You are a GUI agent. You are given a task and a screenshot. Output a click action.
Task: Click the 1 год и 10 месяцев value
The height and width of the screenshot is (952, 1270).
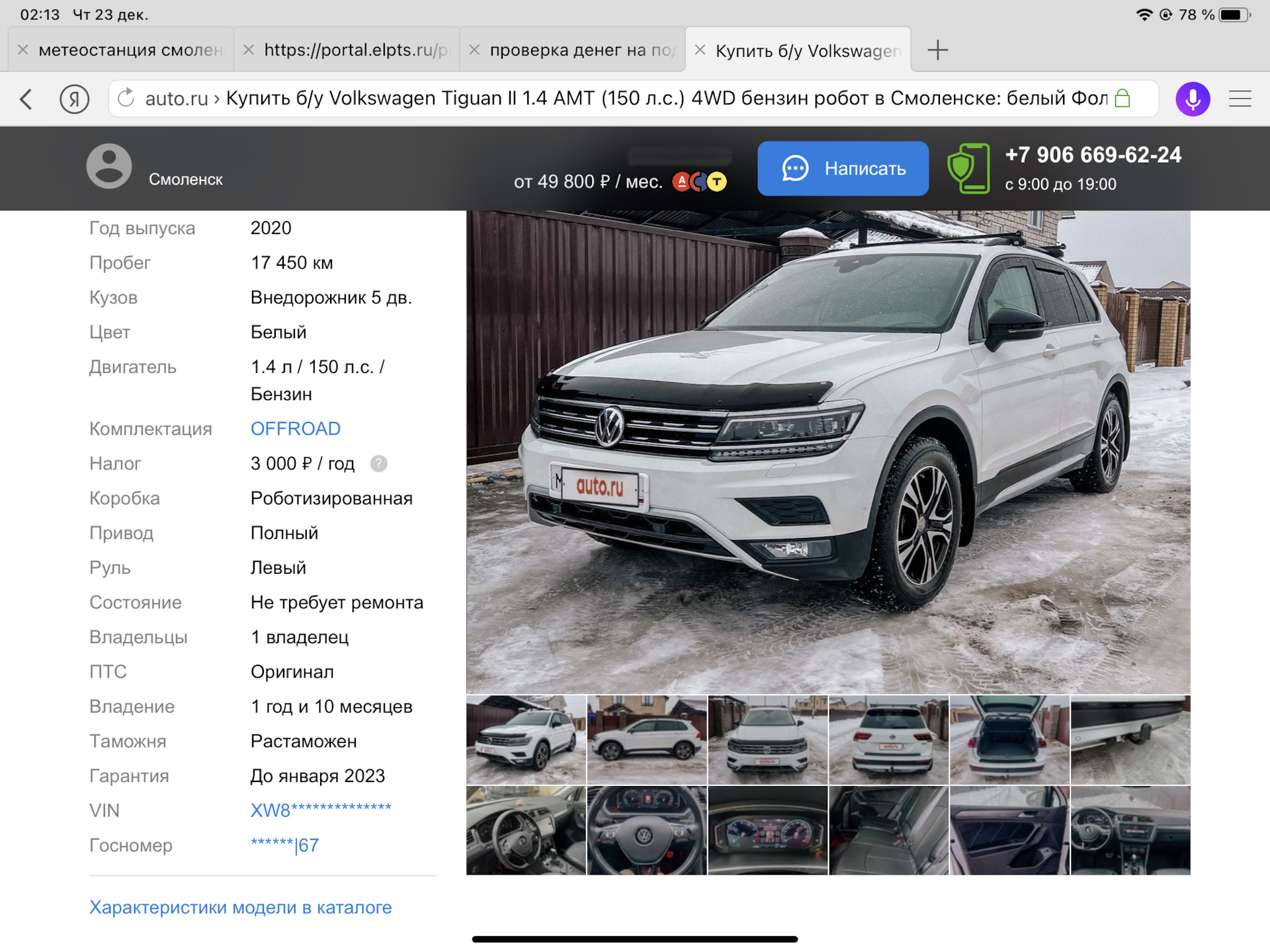tap(331, 707)
